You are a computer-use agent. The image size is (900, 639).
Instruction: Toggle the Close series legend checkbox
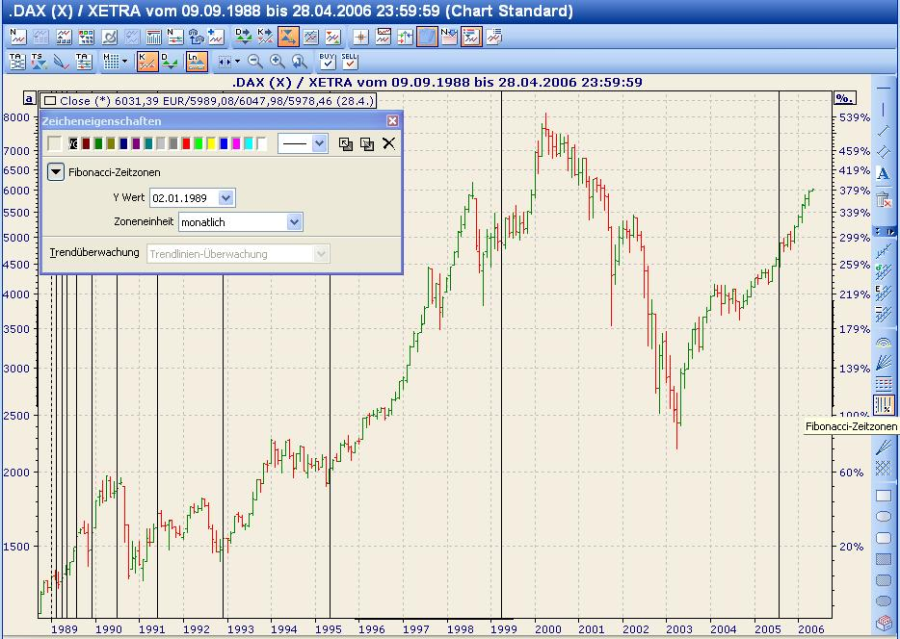pos(49,101)
